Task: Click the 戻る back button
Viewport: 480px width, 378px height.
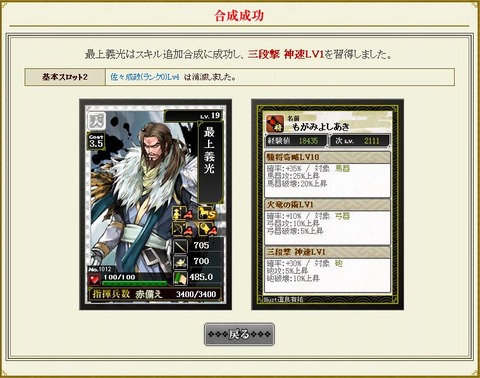Action: [x=239, y=334]
